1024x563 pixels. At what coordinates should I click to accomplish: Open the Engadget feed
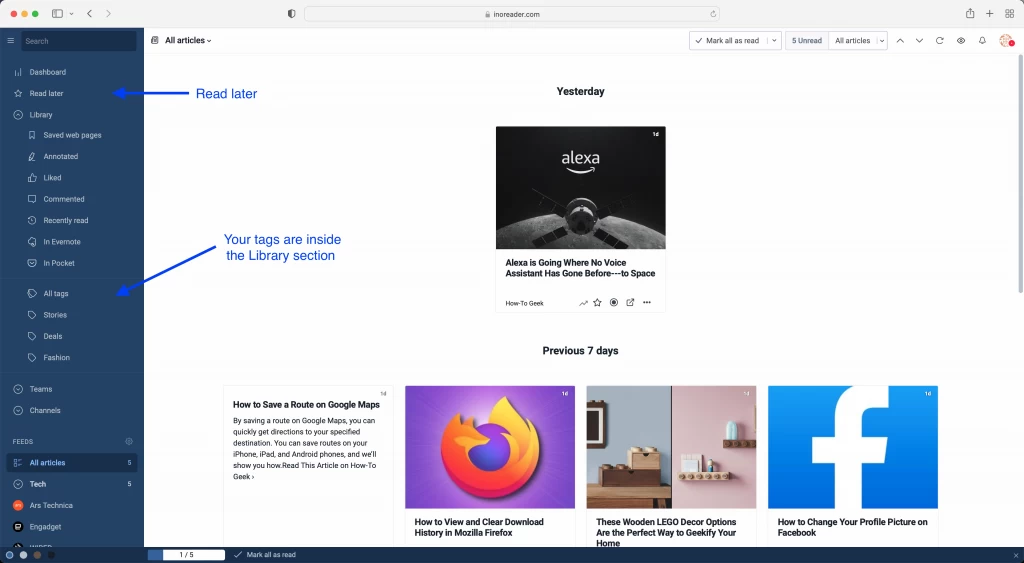coord(45,527)
